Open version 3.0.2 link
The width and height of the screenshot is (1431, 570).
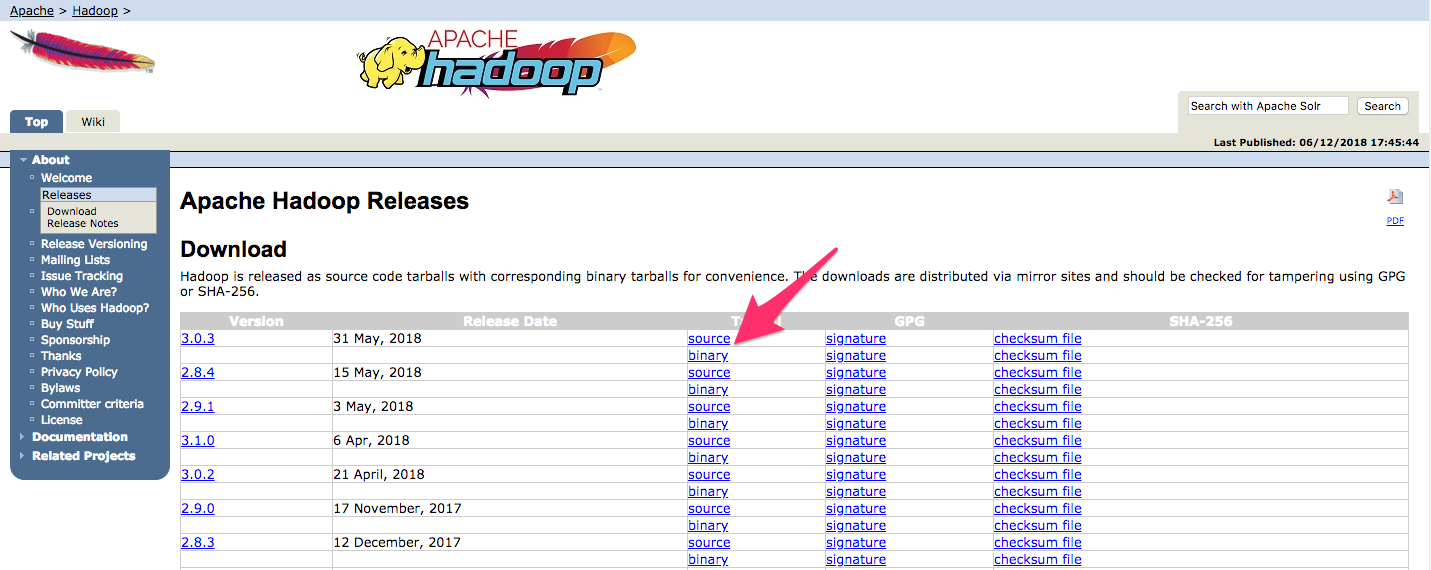[x=197, y=474]
